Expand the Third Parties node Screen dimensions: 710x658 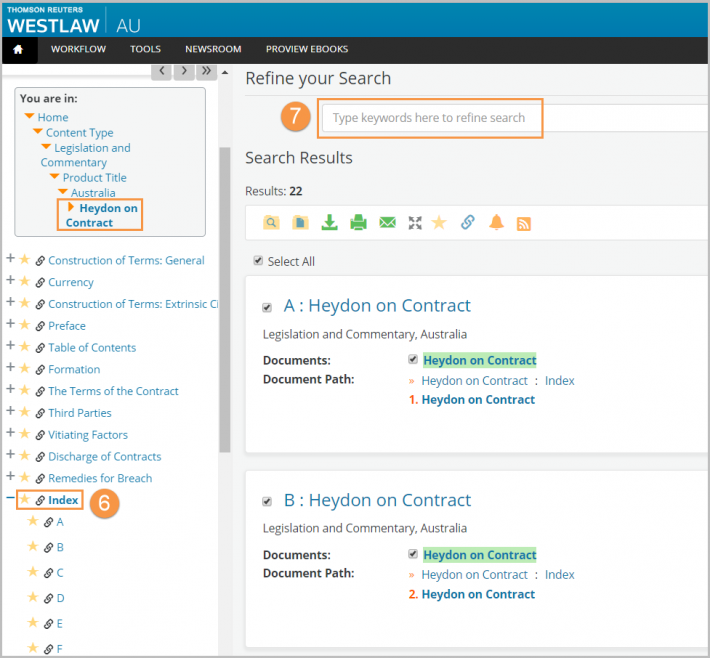(x=10, y=411)
